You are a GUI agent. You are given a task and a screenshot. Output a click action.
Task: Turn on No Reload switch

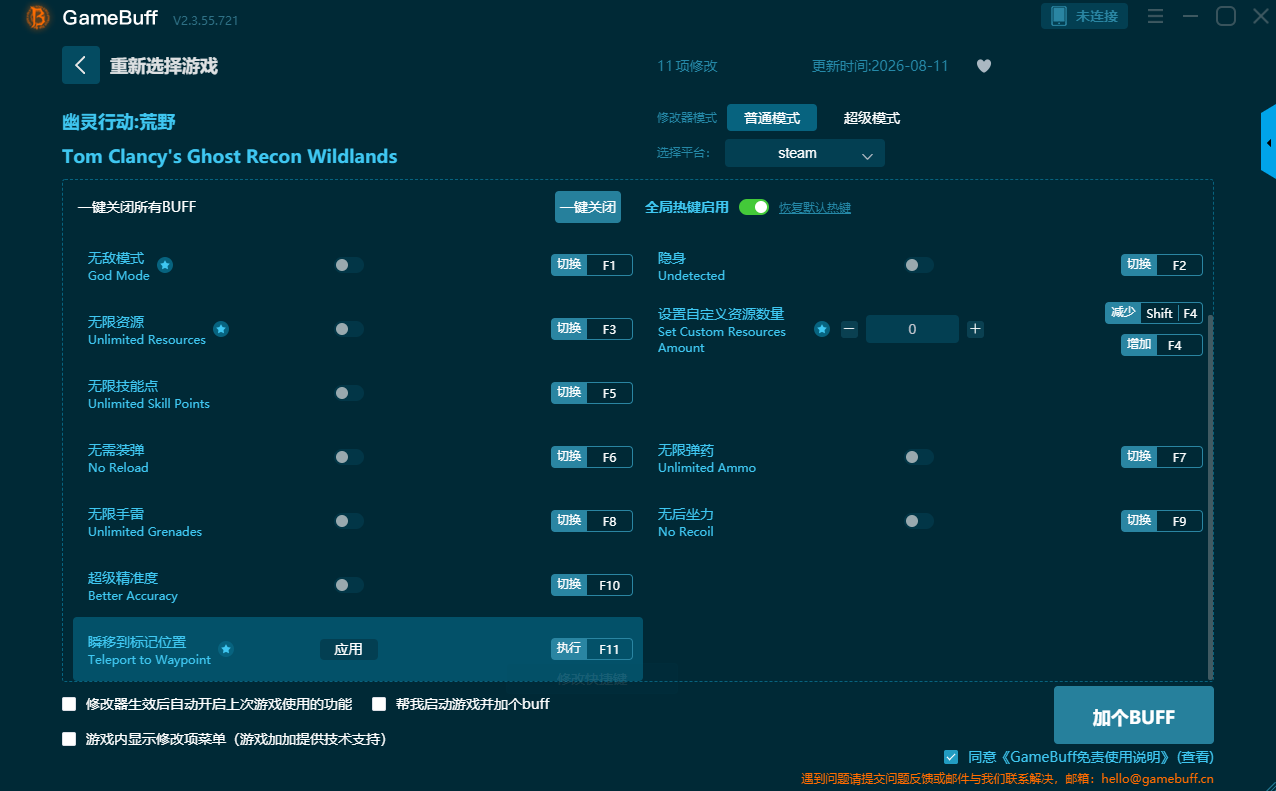(x=349, y=457)
